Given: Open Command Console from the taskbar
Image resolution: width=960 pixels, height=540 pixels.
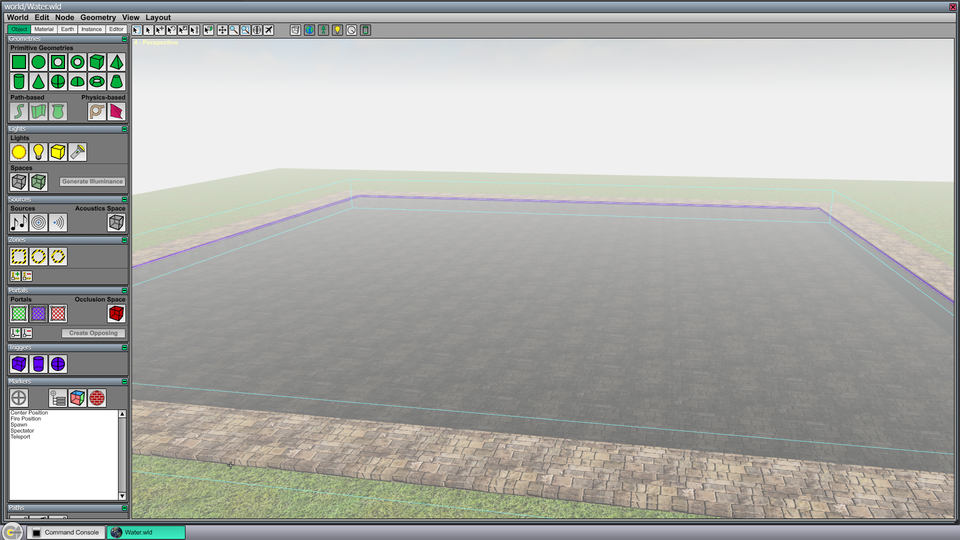Looking at the screenshot, I should tap(66, 532).
